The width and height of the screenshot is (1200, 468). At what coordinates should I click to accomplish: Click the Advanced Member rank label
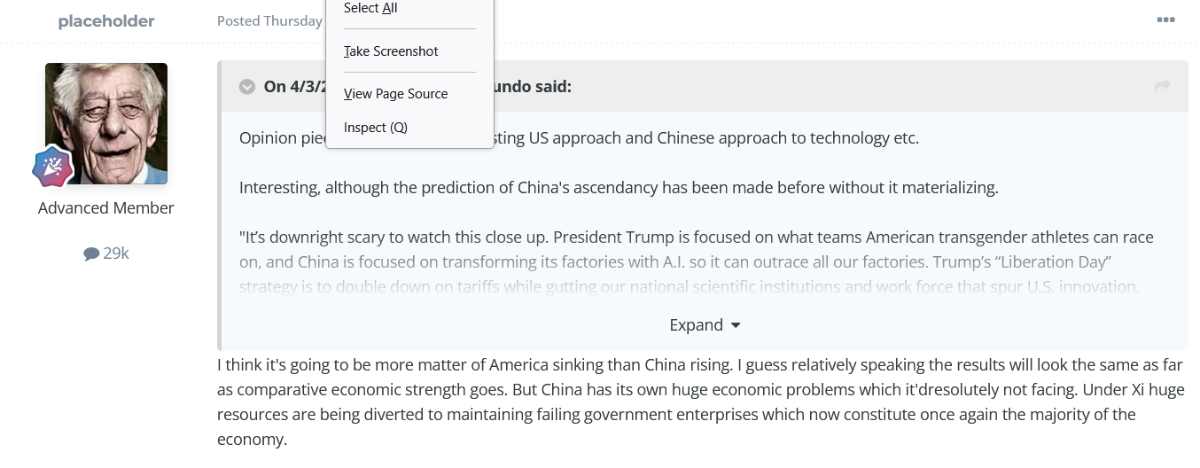click(106, 208)
